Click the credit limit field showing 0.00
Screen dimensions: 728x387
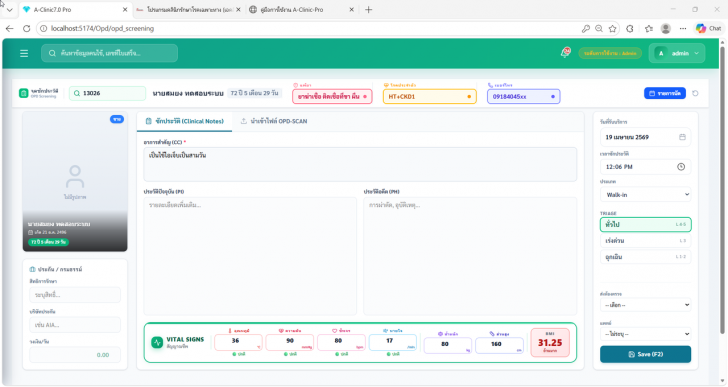click(x=75, y=355)
